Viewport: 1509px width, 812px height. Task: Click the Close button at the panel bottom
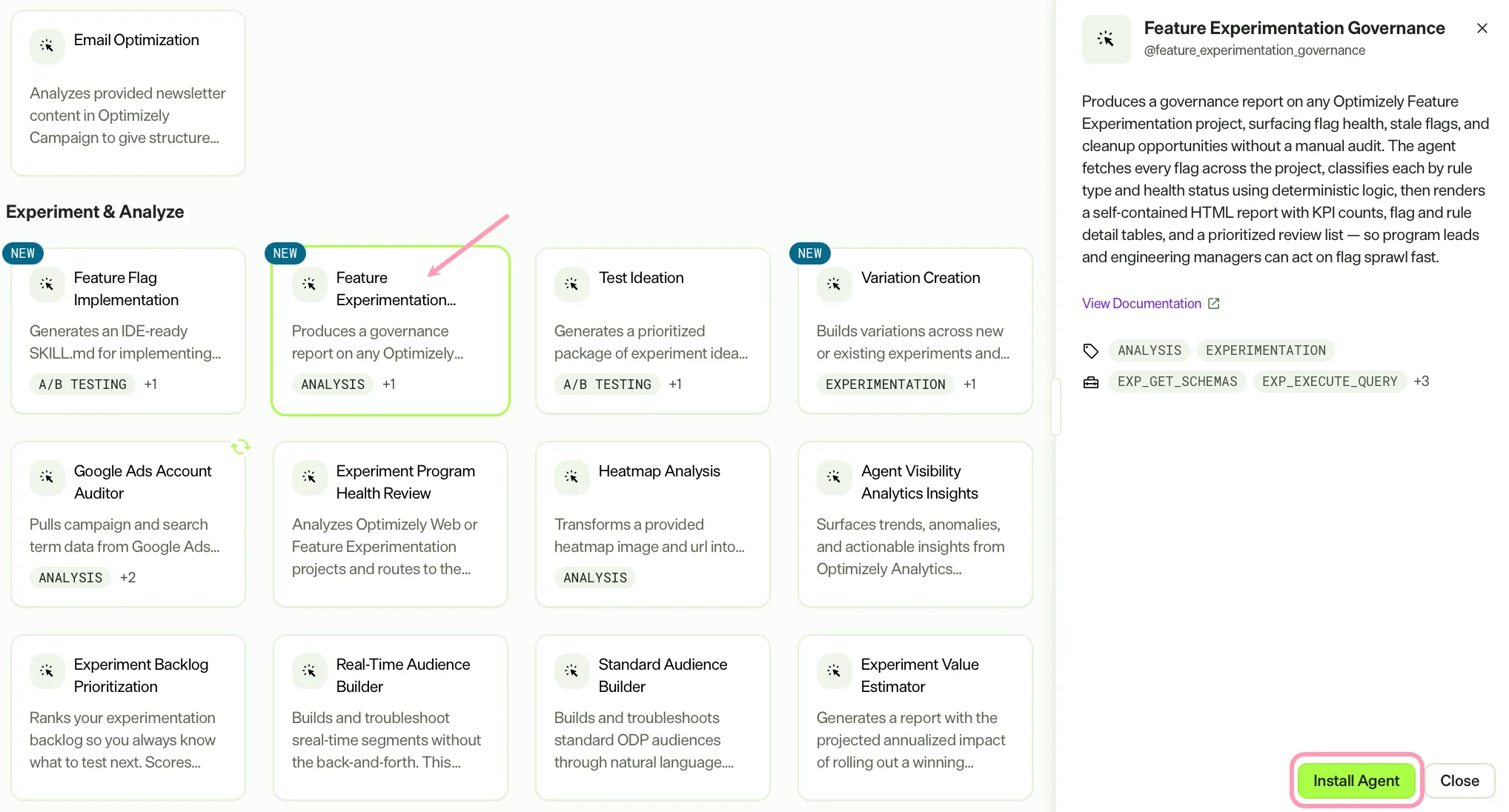(1459, 781)
